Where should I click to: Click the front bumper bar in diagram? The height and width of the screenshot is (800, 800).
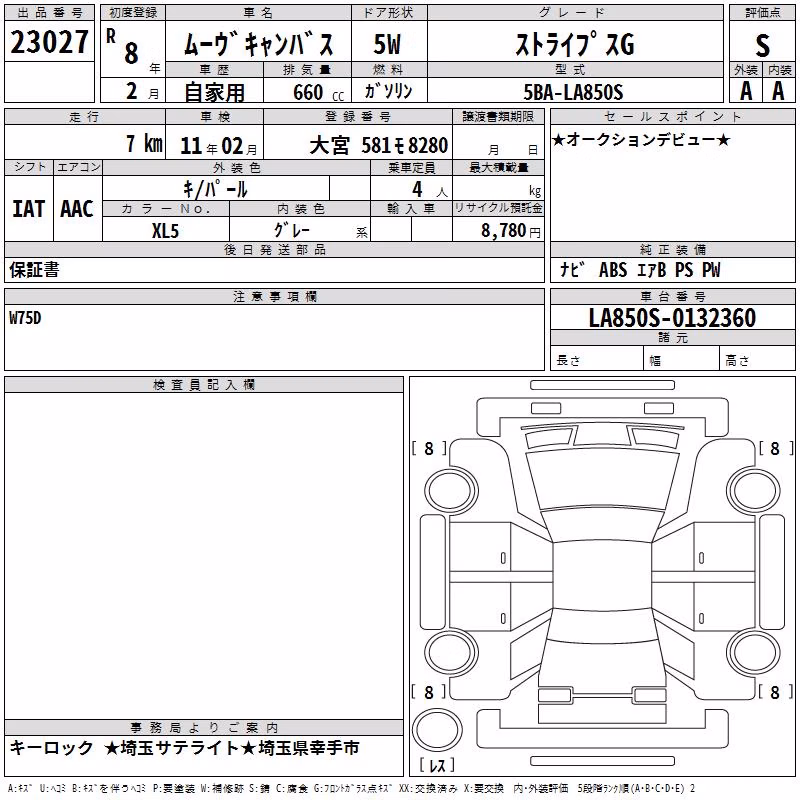point(603,385)
